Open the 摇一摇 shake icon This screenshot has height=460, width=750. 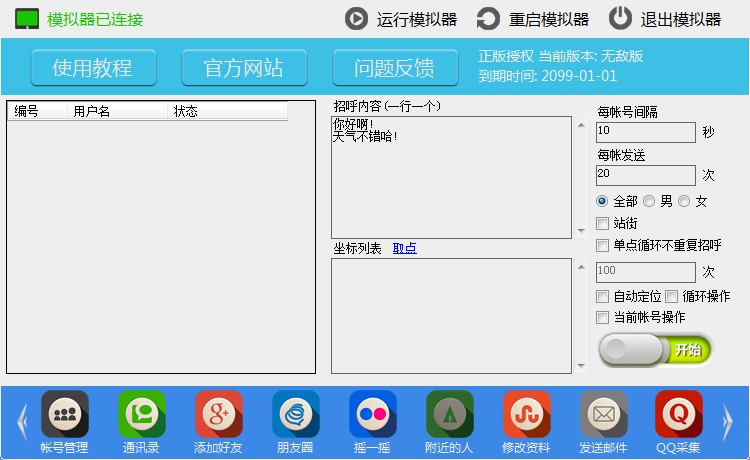373,414
